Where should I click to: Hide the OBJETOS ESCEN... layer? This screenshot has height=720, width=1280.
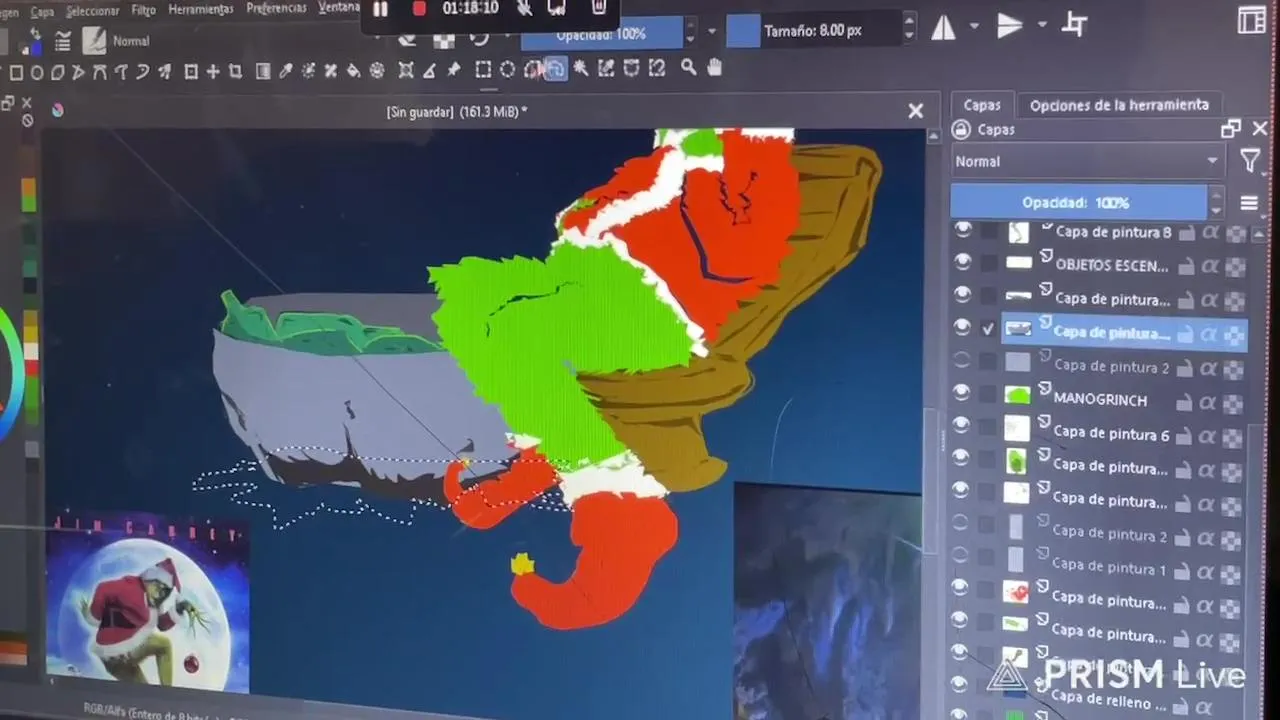coord(962,262)
